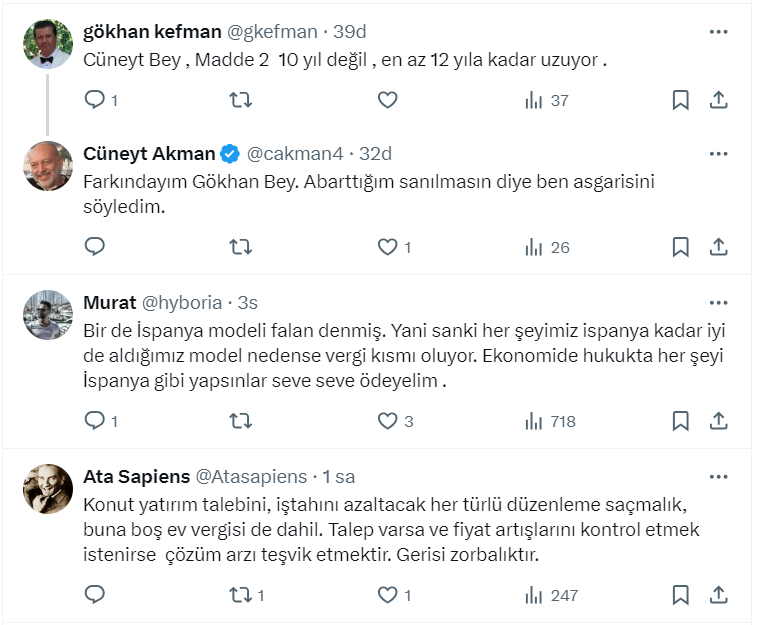Retweet Ata Sapiens' tweet

241,595
